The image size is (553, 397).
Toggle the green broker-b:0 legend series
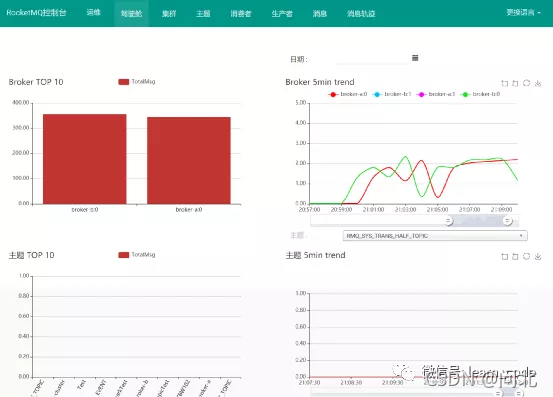(480, 94)
